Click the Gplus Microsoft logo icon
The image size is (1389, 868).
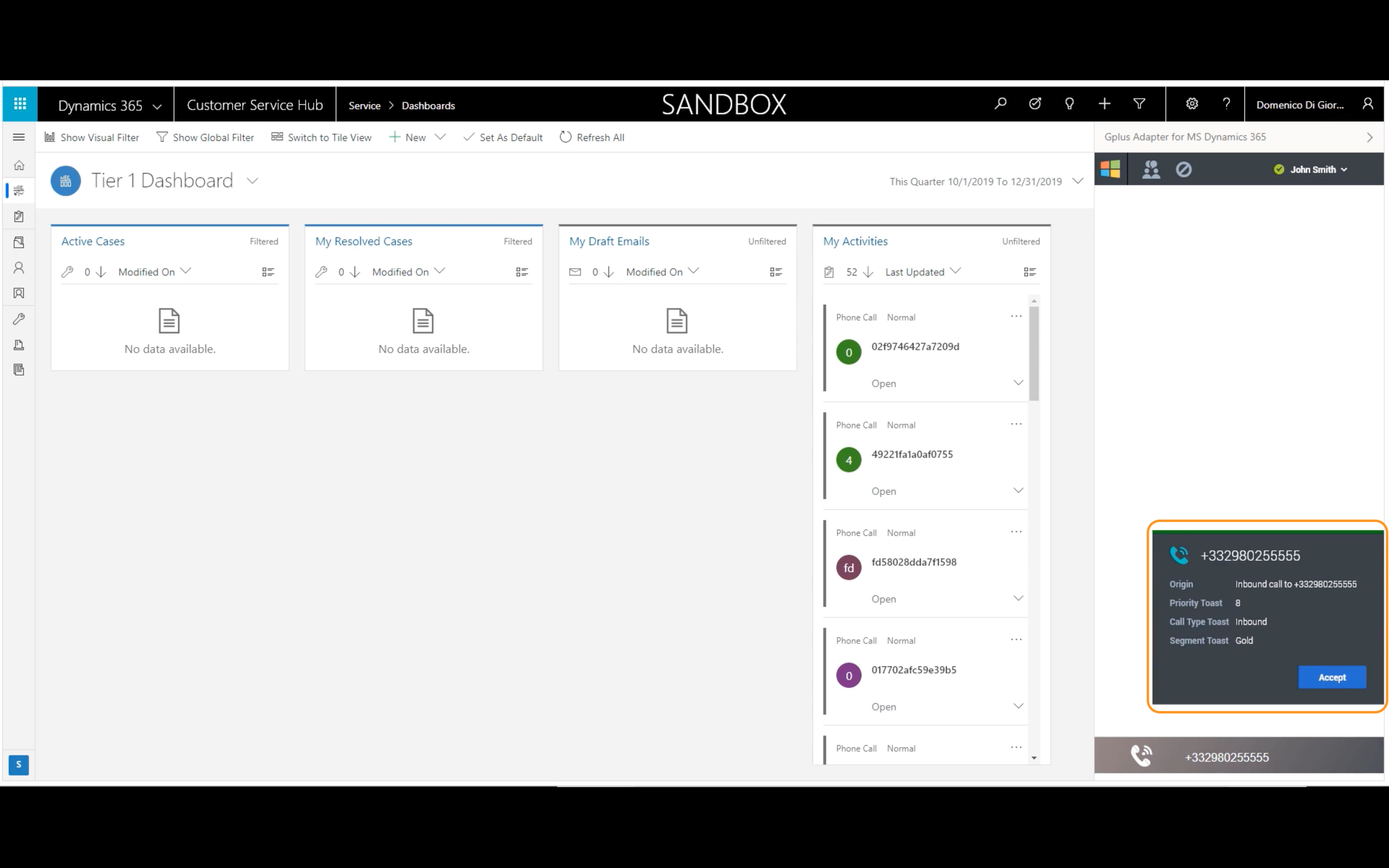[1110, 169]
